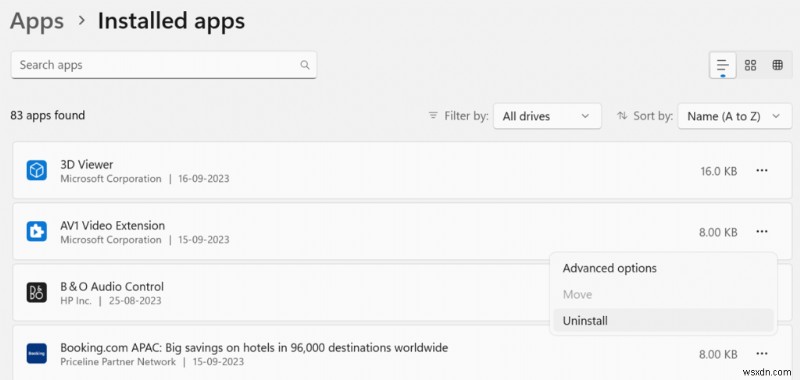
Task: Select the AV1 Video Extension app name
Action: 113,225
